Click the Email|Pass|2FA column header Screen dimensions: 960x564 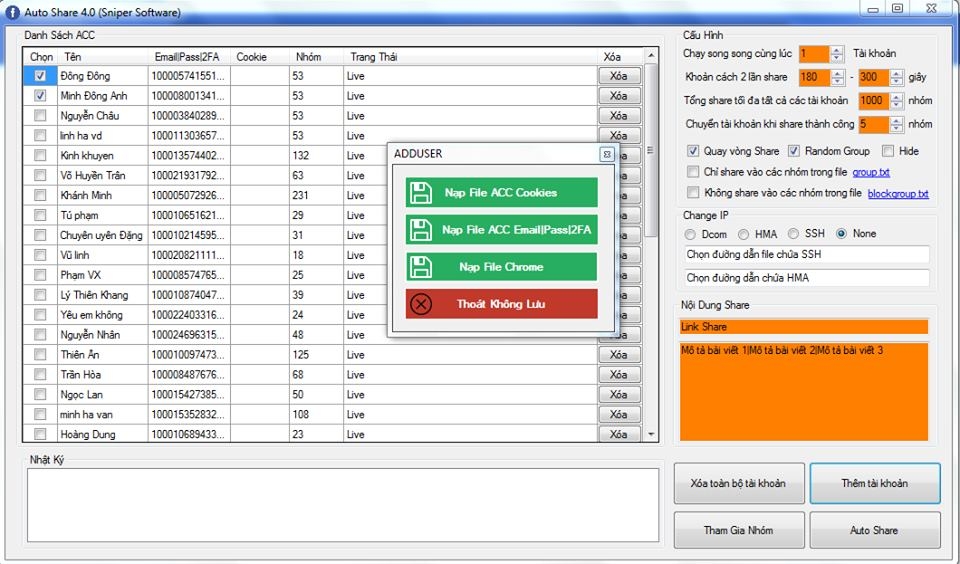coord(189,57)
